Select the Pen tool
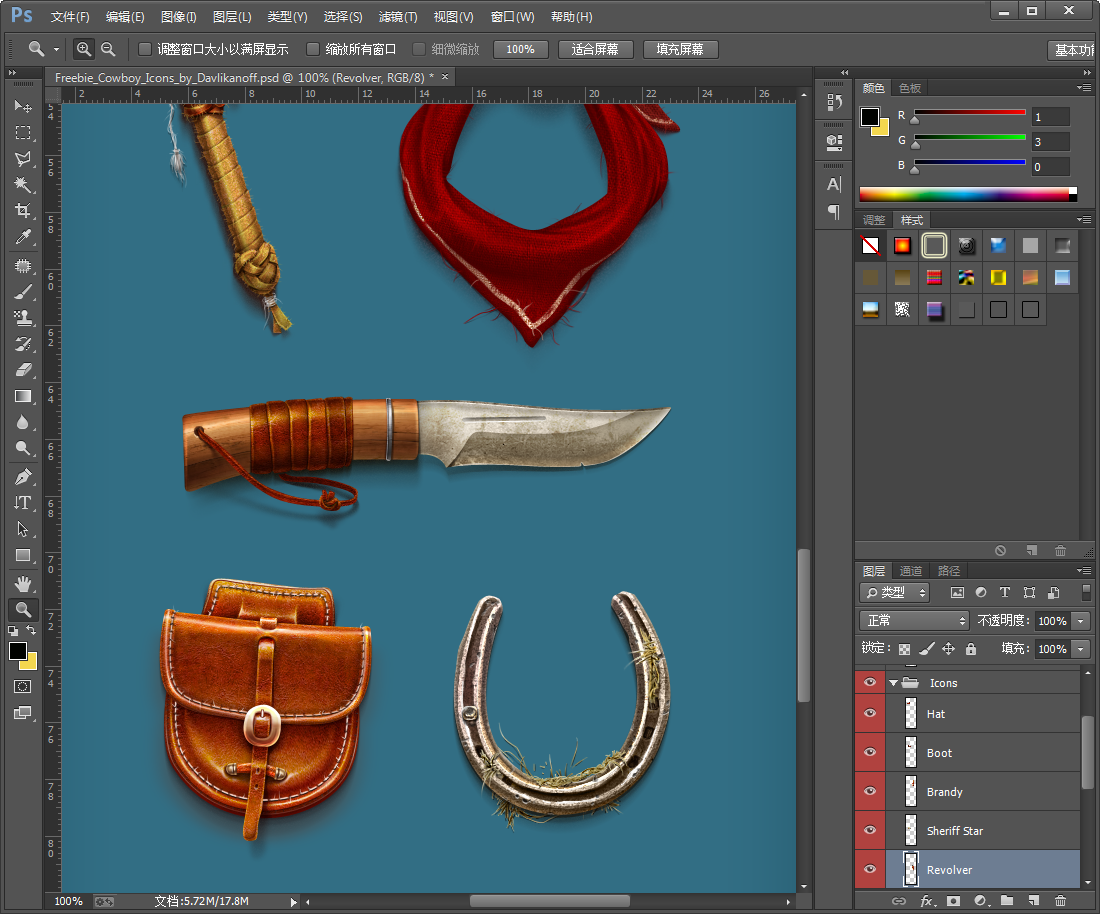This screenshot has height=914, width=1100. [22, 477]
